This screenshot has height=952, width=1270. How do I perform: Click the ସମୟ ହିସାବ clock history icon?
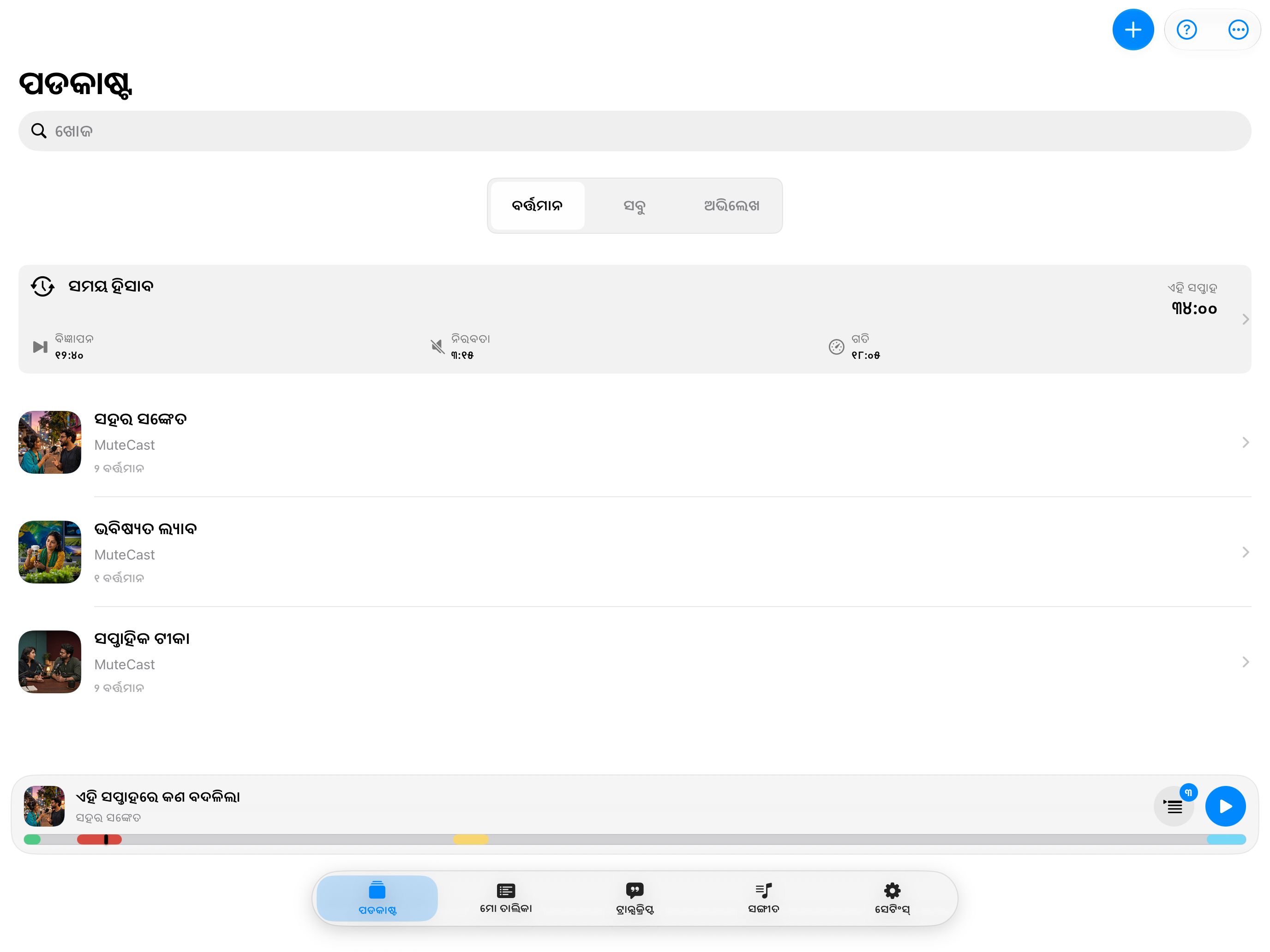pos(42,286)
